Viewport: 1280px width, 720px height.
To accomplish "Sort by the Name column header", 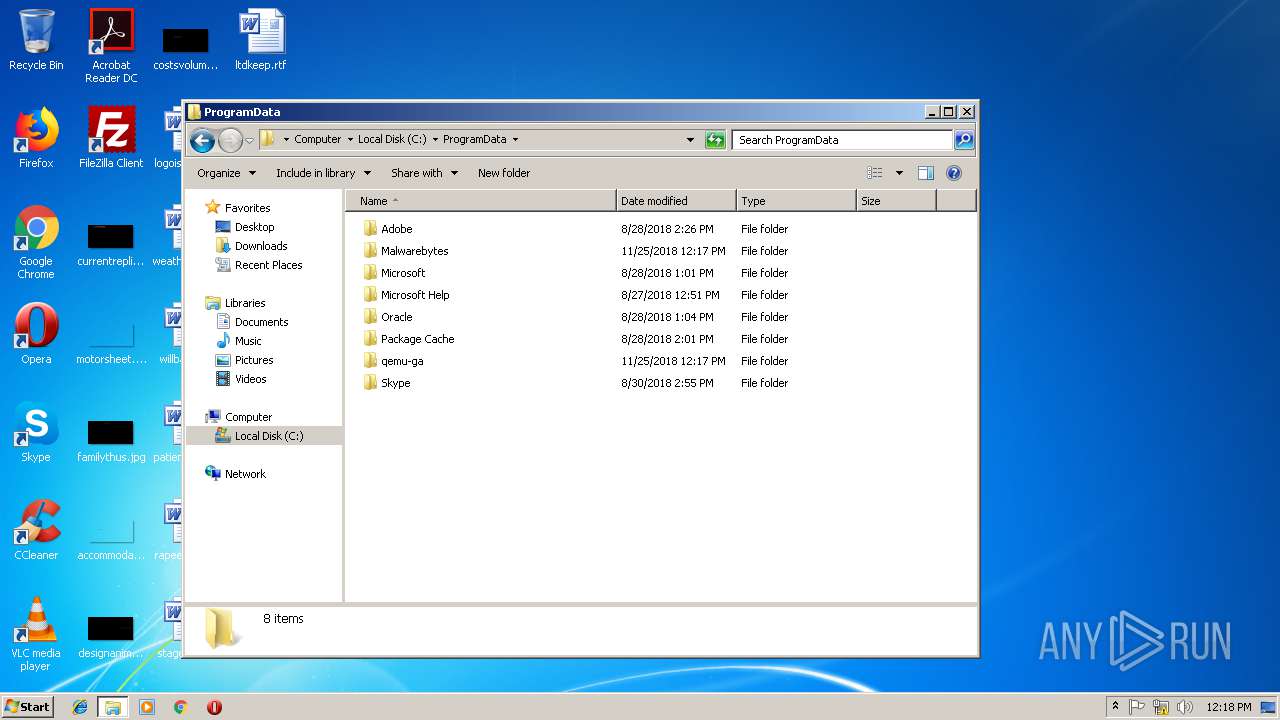I will (x=481, y=201).
